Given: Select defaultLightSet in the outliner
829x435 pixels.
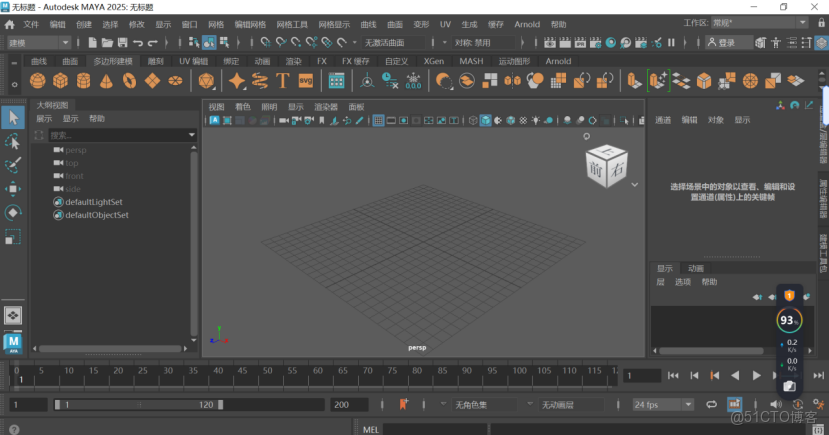Looking at the screenshot, I should point(95,202).
